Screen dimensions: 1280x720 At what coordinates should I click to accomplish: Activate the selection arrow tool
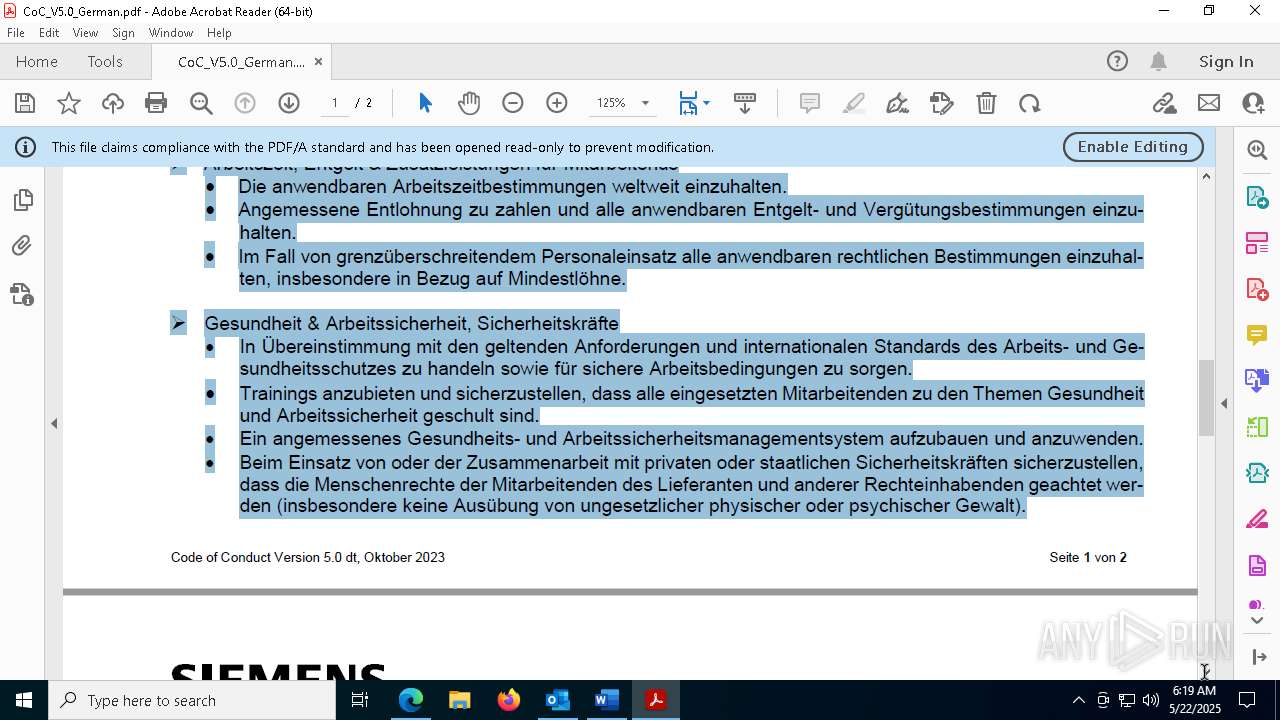[425, 103]
